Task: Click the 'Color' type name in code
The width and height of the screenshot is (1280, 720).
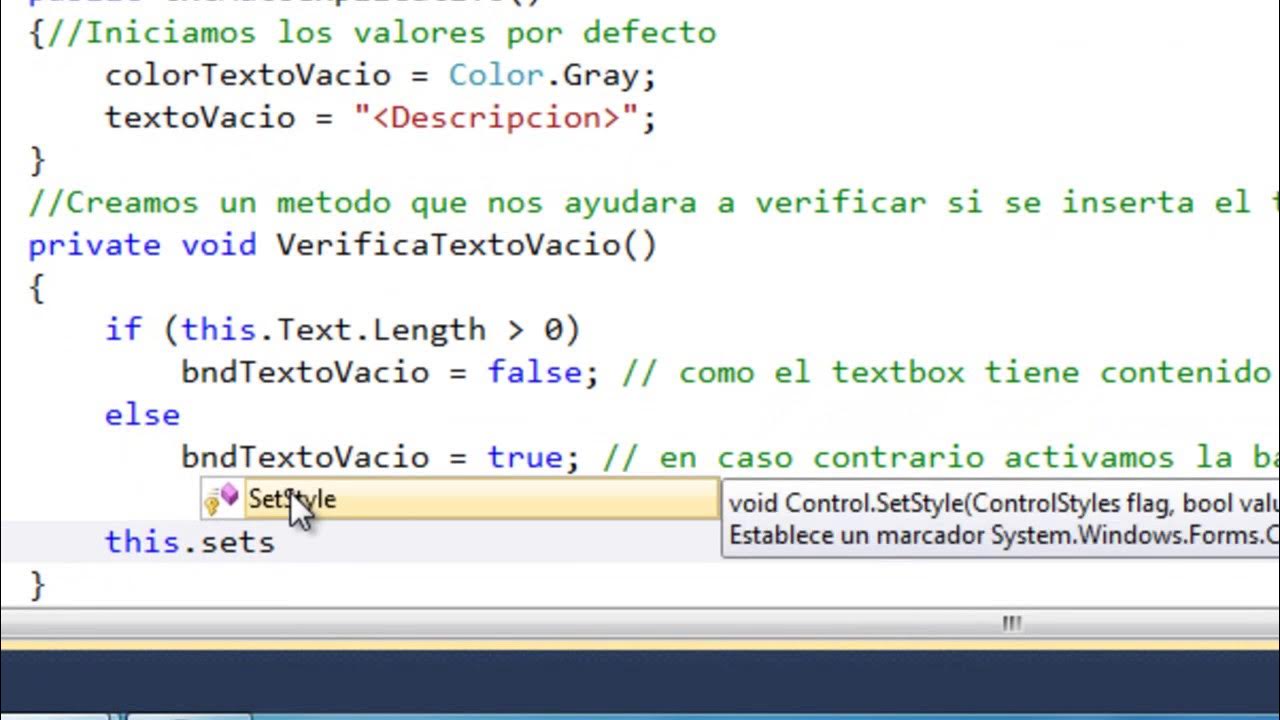Action: 495,75
